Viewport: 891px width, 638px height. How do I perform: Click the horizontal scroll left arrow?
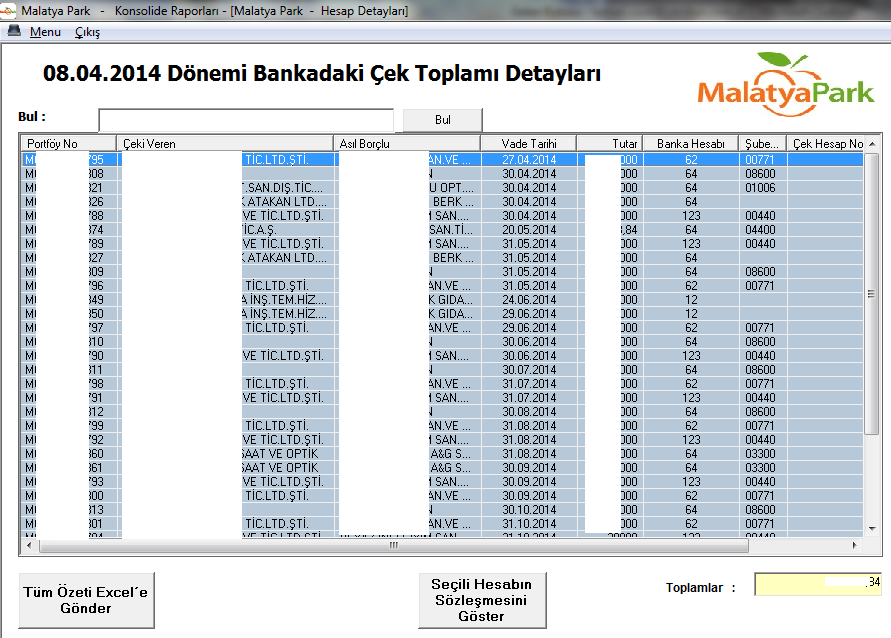[30, 545]
